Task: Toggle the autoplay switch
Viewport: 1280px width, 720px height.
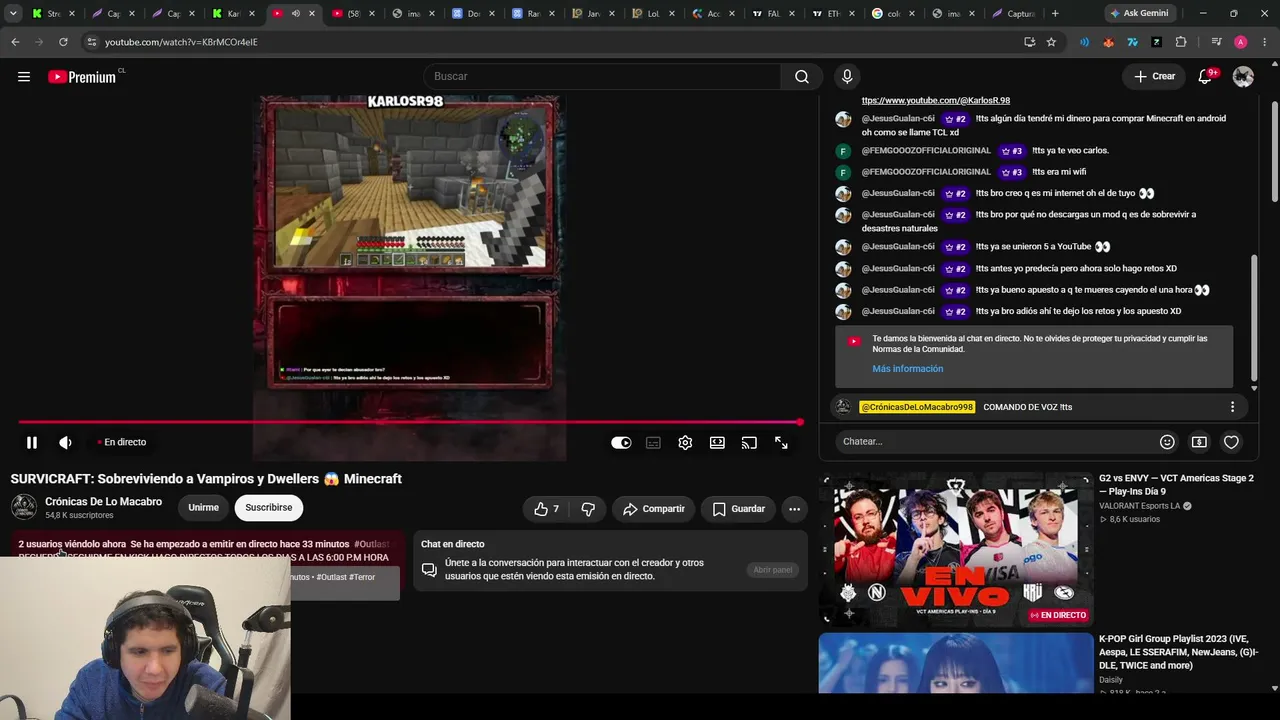Action: coord(621,442)
